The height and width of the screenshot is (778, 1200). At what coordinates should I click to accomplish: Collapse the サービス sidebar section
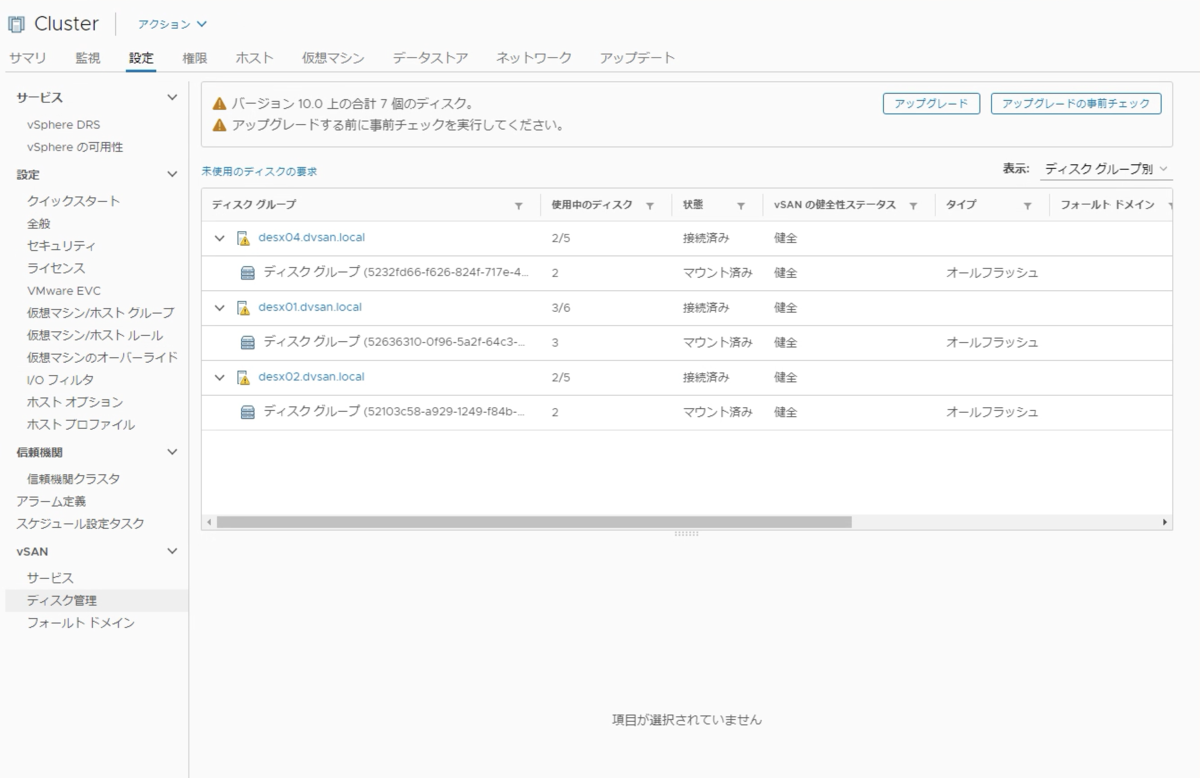(x=172, y=97)
